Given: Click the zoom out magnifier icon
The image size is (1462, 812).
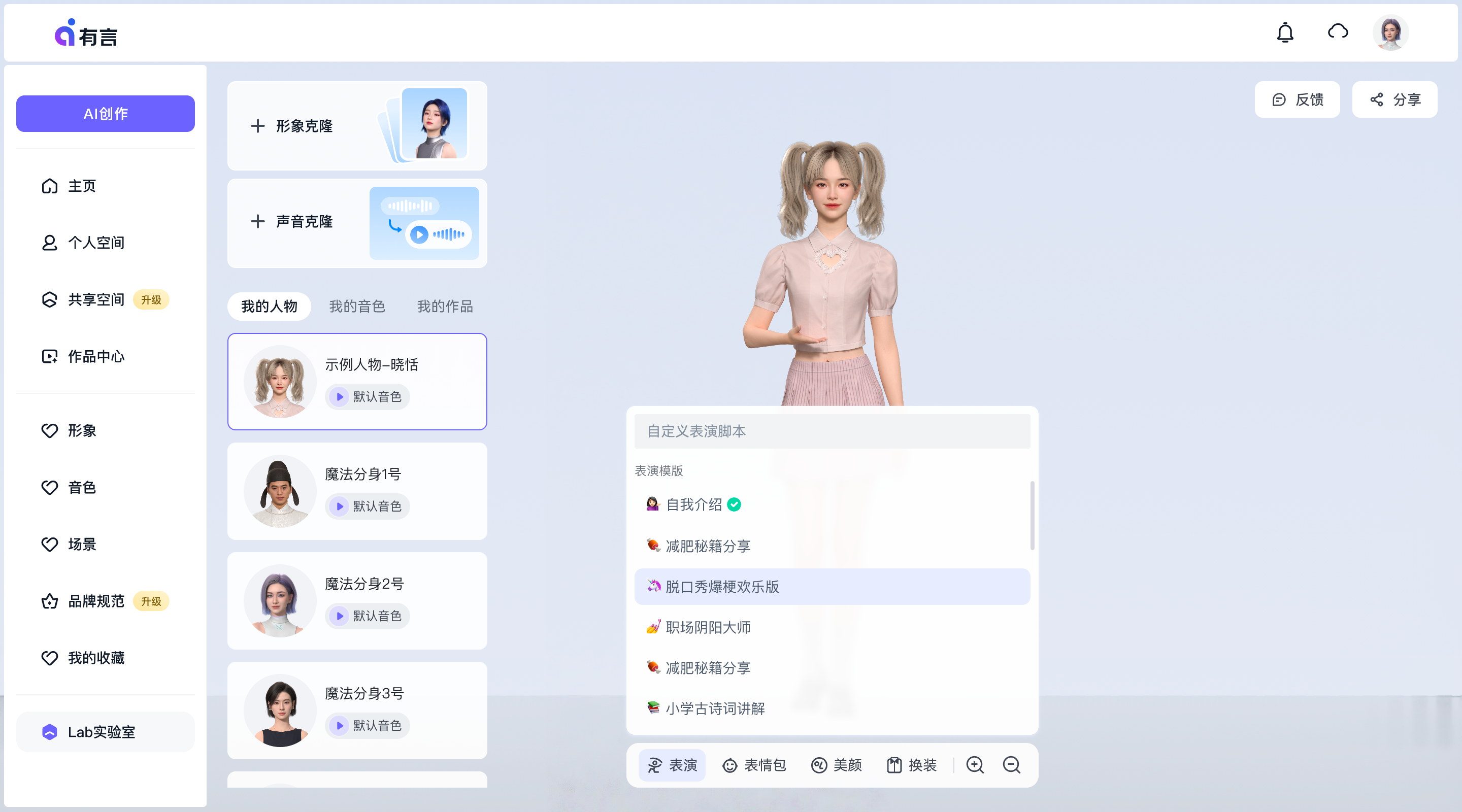Looking at the screenshot, I should tap(1011, 765).
